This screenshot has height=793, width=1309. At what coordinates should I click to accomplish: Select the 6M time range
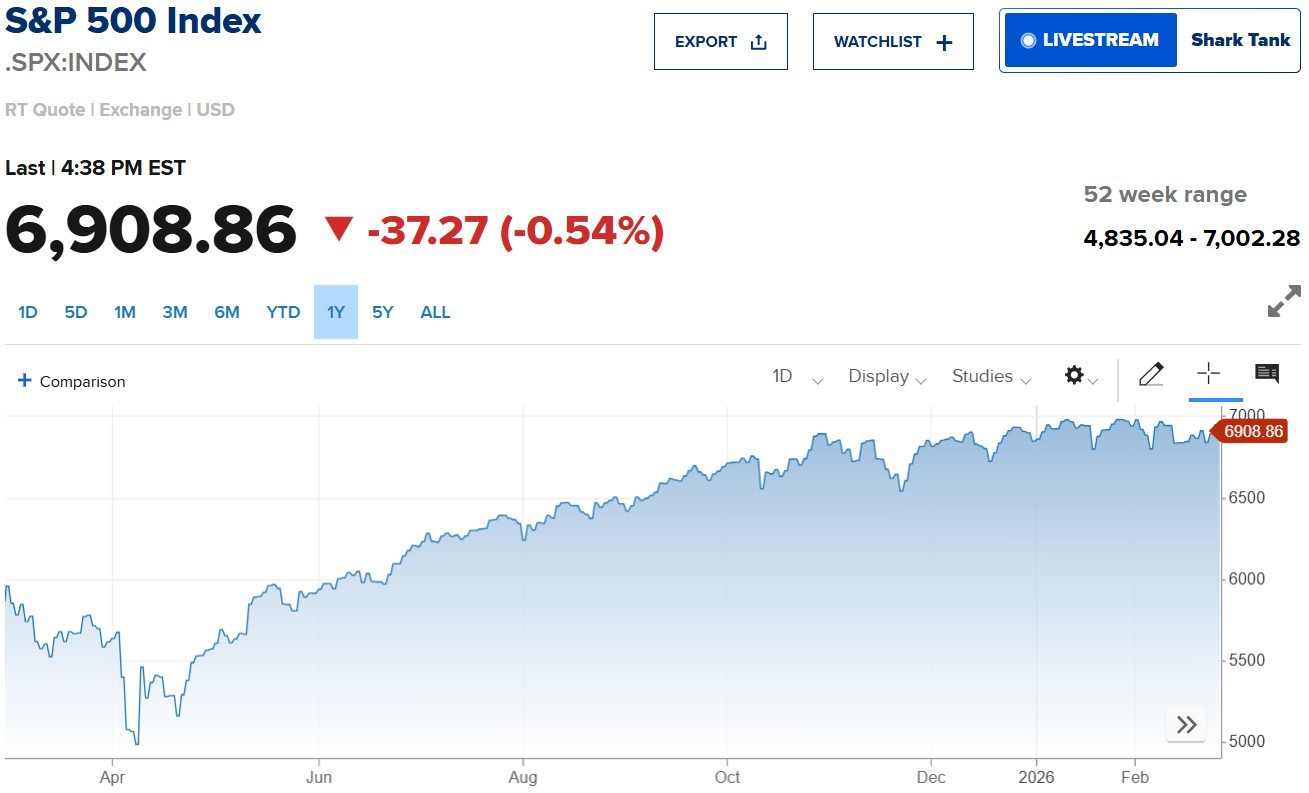(227, 312)
